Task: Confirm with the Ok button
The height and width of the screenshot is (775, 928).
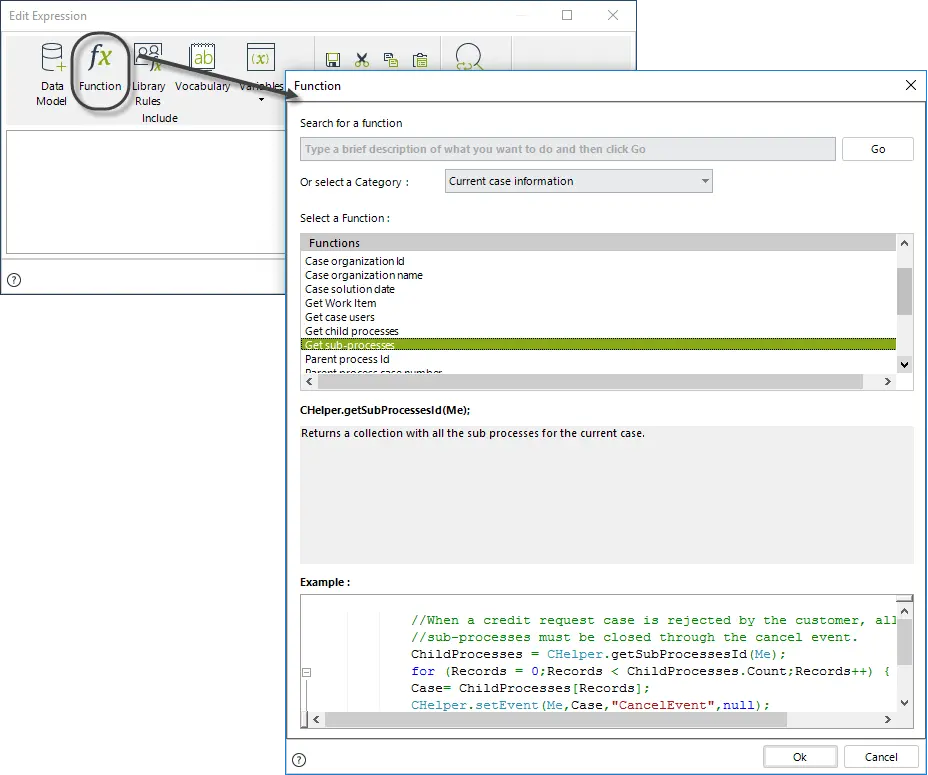Action: [x=800, y=757]
